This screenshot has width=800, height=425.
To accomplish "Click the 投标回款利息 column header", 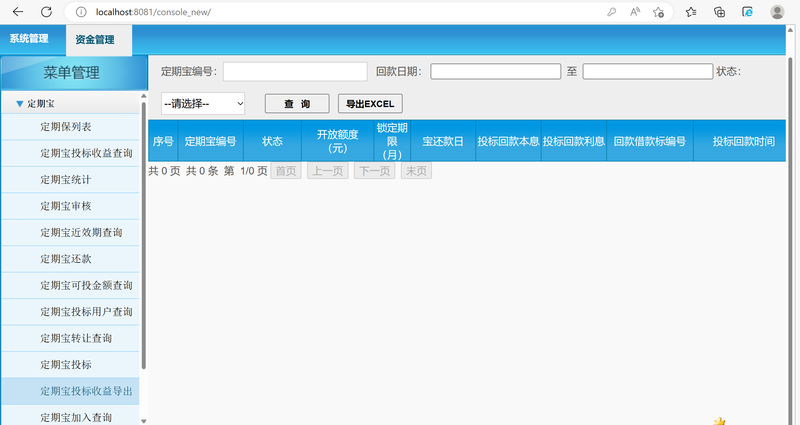I will 573,141.
